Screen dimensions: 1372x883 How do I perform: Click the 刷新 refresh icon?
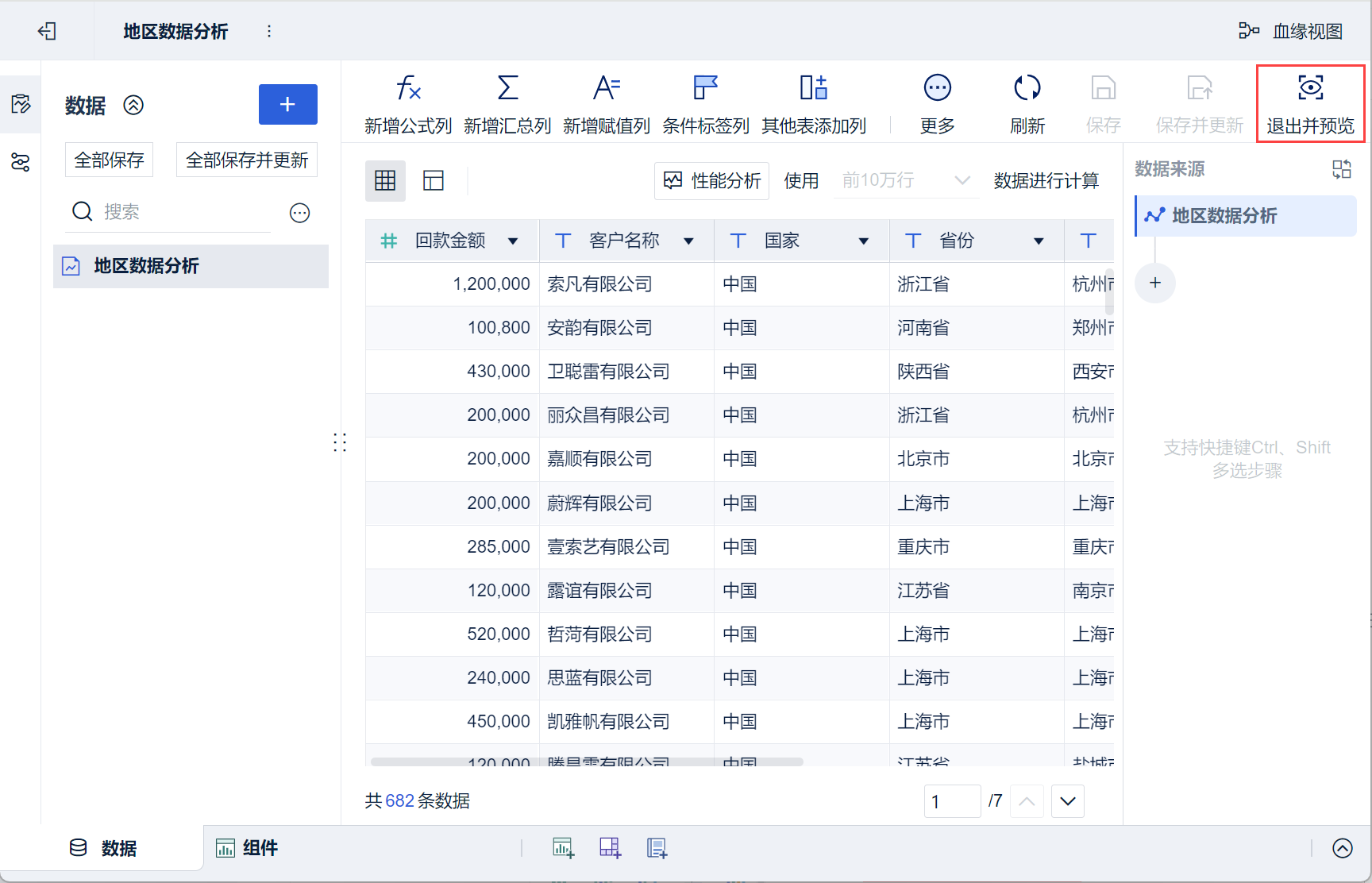pos(1027,88)
